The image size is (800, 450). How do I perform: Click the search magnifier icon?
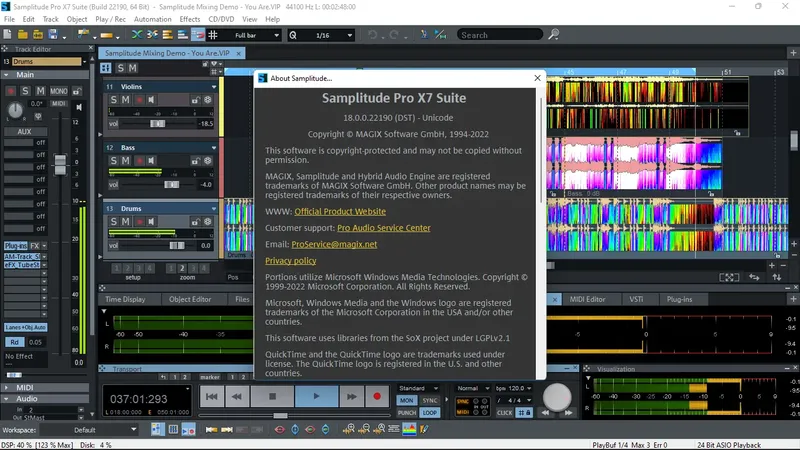554,35
